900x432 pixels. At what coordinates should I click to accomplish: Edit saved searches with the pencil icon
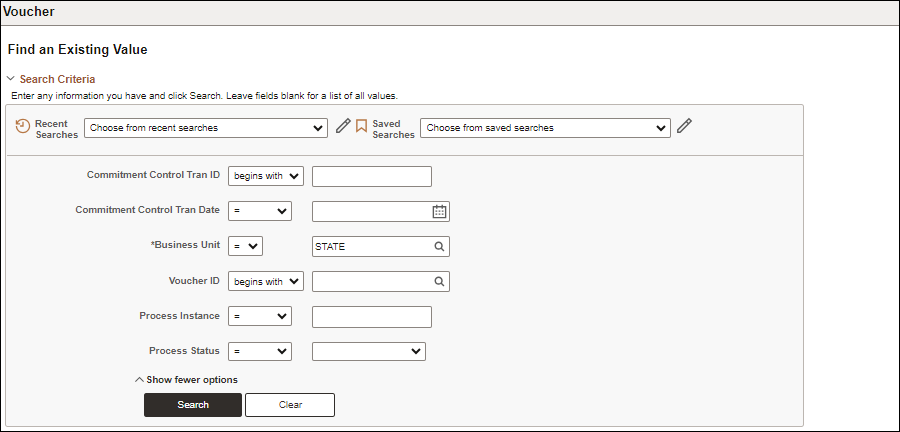point(684,126)
